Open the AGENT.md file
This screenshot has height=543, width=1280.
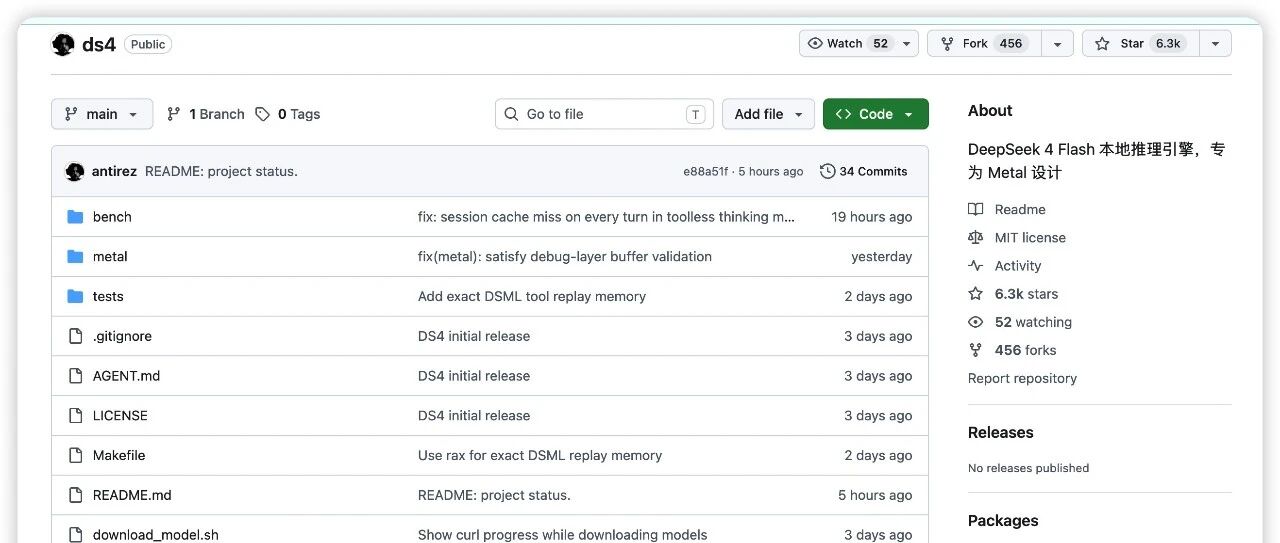pyautogui.click(x=126, y=376)
